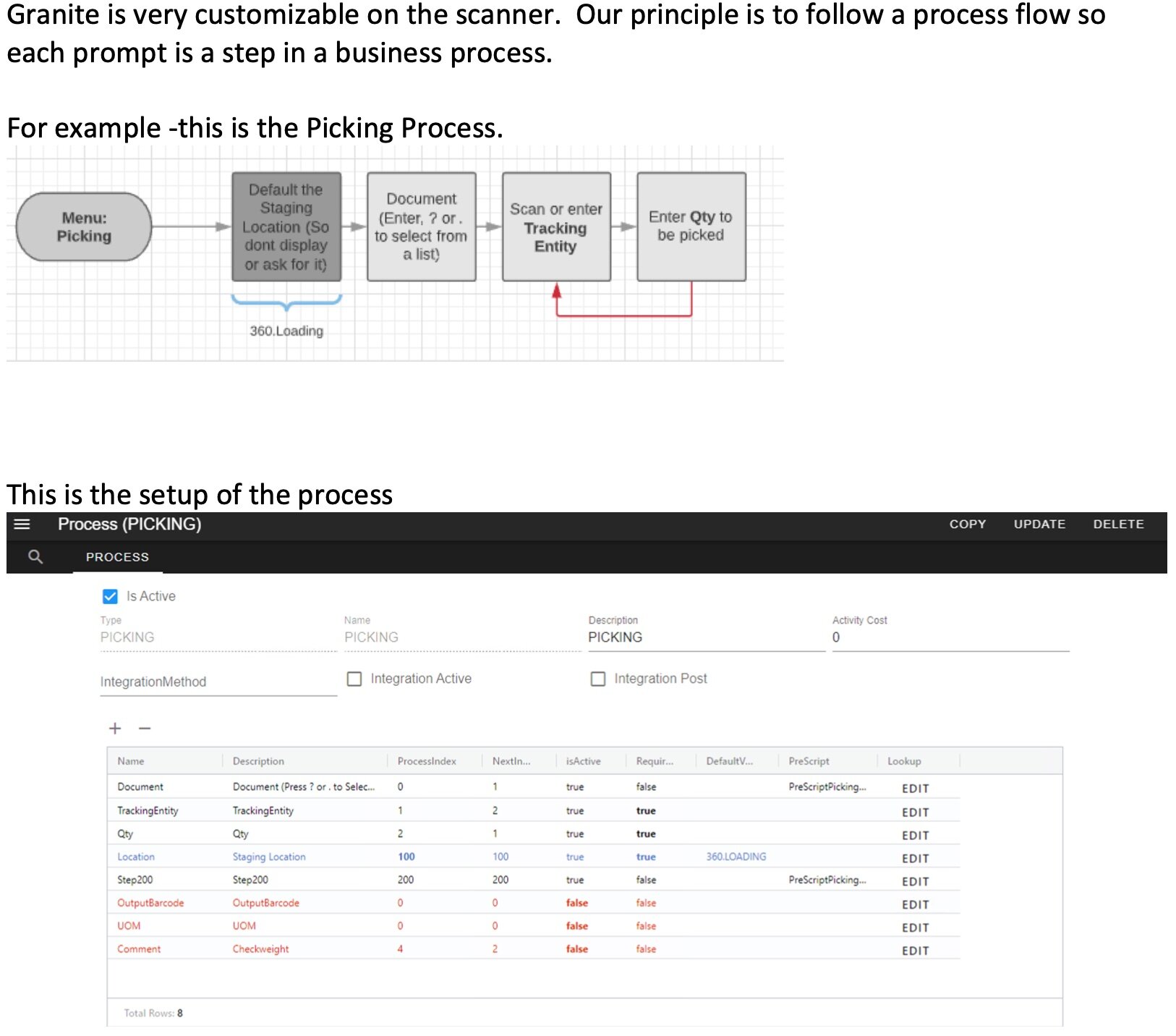This screenshot has width=1176, height=1036.
Task: Click into the Description field
Action: (x=705, y=637)
